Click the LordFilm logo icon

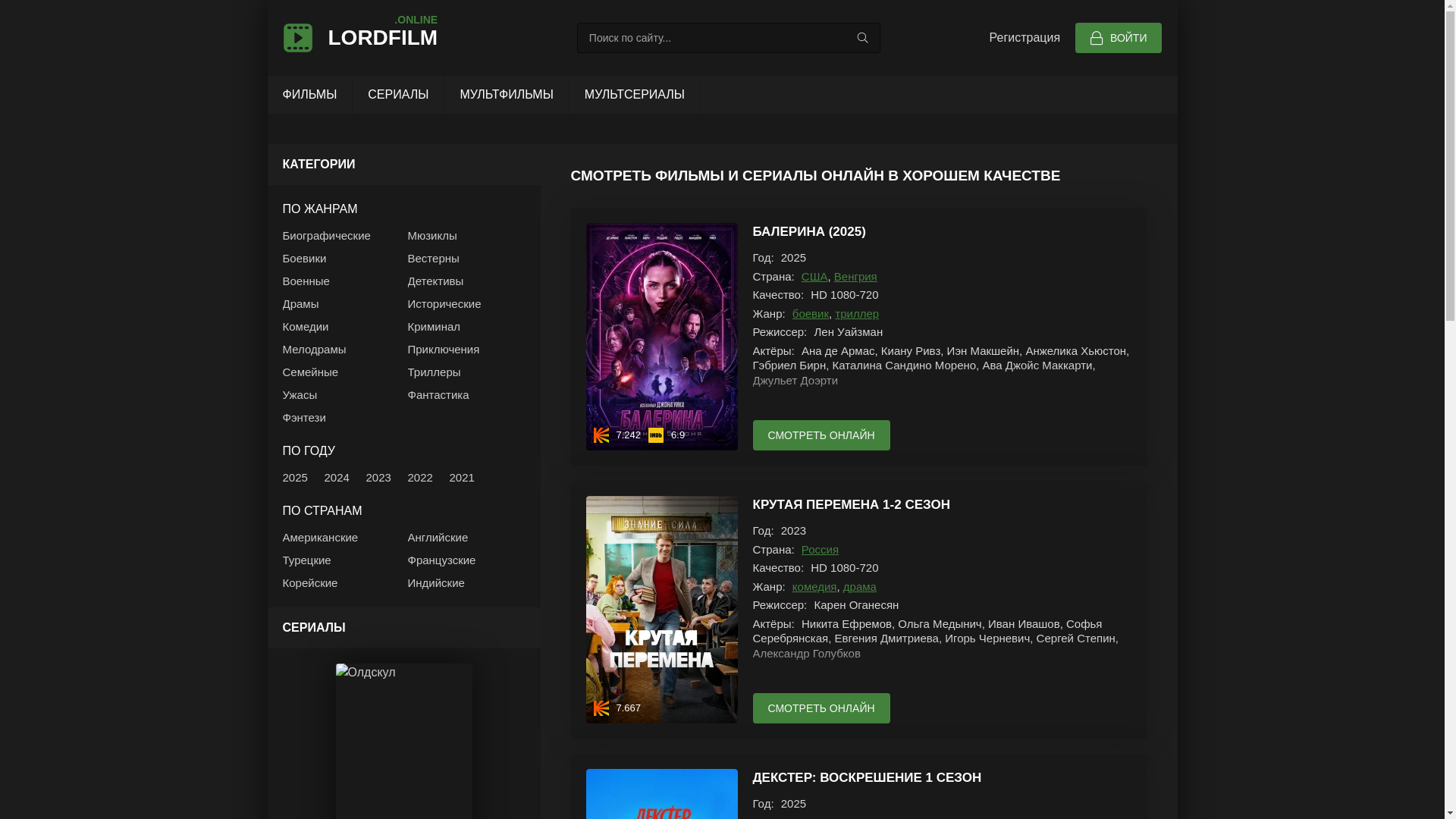297,38
